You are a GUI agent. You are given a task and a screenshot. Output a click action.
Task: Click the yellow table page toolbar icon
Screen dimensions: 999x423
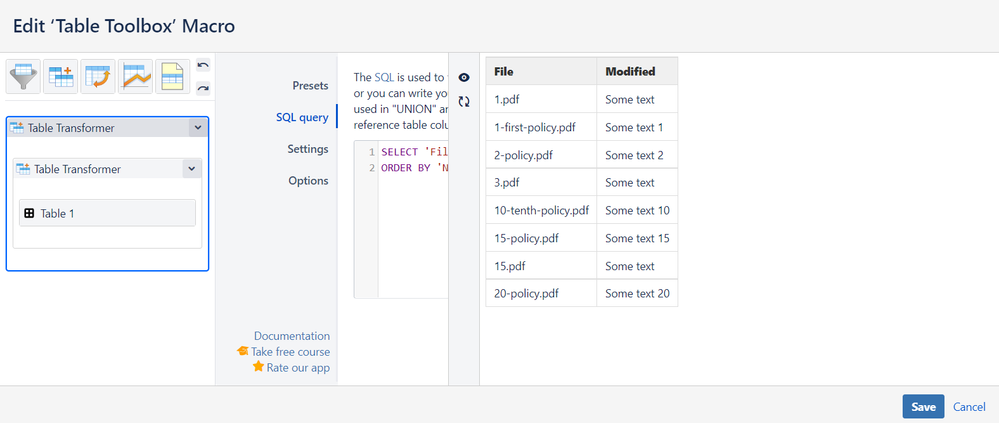click(172, 76)
